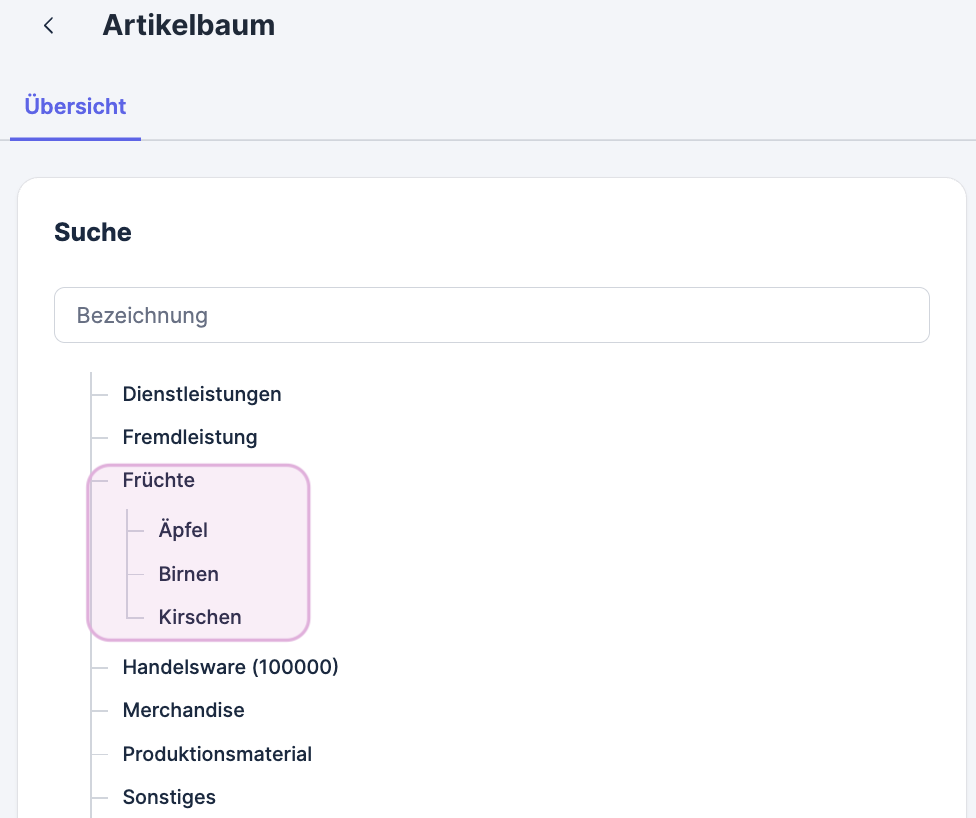Click the back arrow beside Artikelbaum

pyautogui.click(x=48, y=26)
